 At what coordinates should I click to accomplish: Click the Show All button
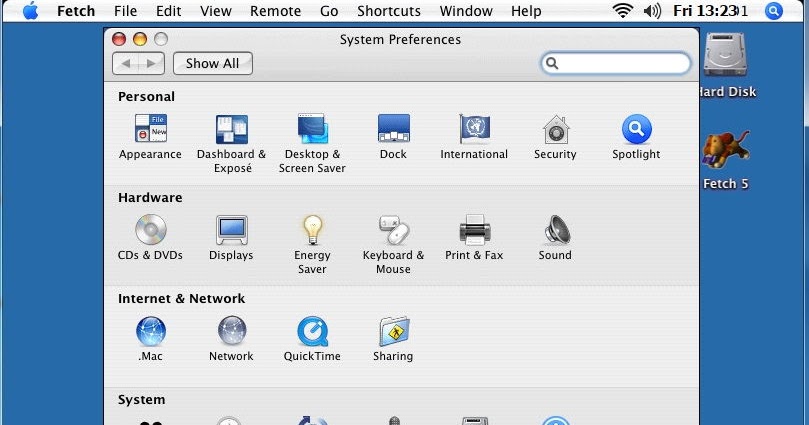[x=213, y=63]
